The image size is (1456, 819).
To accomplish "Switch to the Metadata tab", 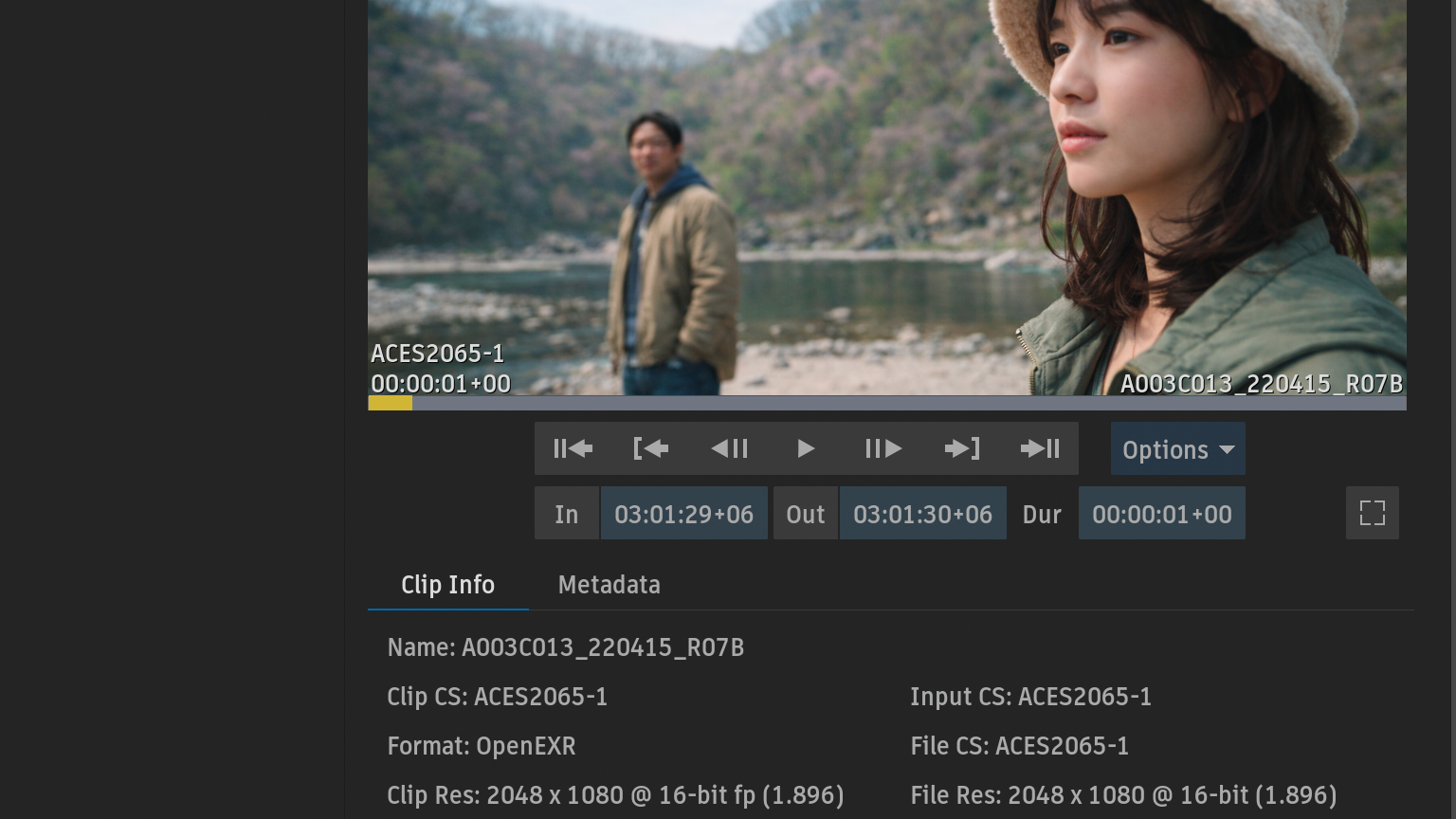I will (x=609, y=585).
